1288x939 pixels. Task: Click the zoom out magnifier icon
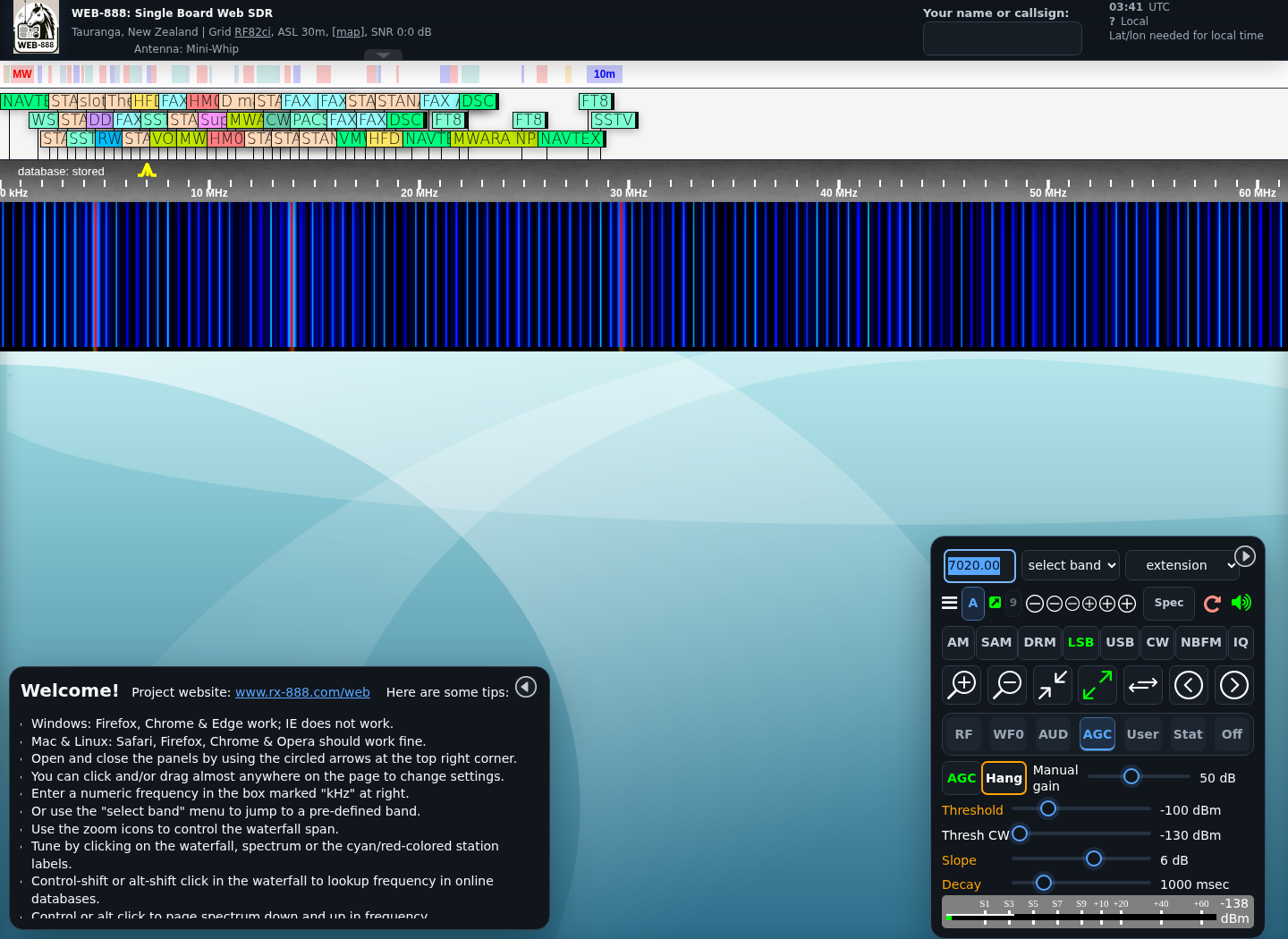1007,685
